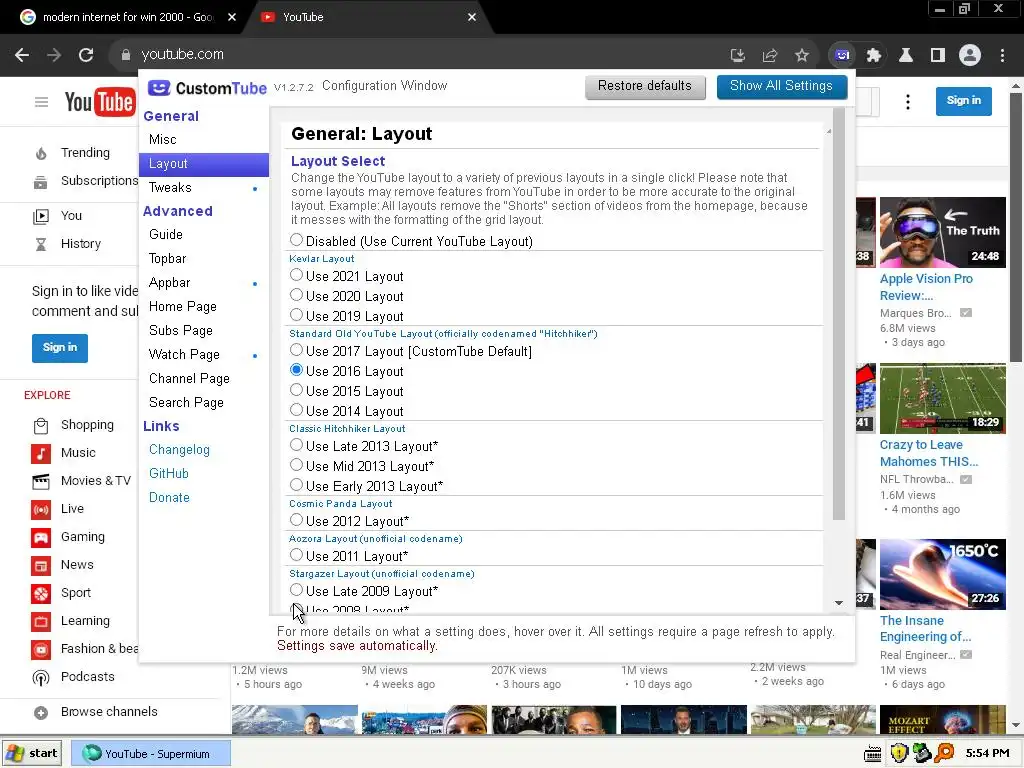Open the Tweaks settings section
The height and width of the screenshot is (768, 1024).
point(204,188)
